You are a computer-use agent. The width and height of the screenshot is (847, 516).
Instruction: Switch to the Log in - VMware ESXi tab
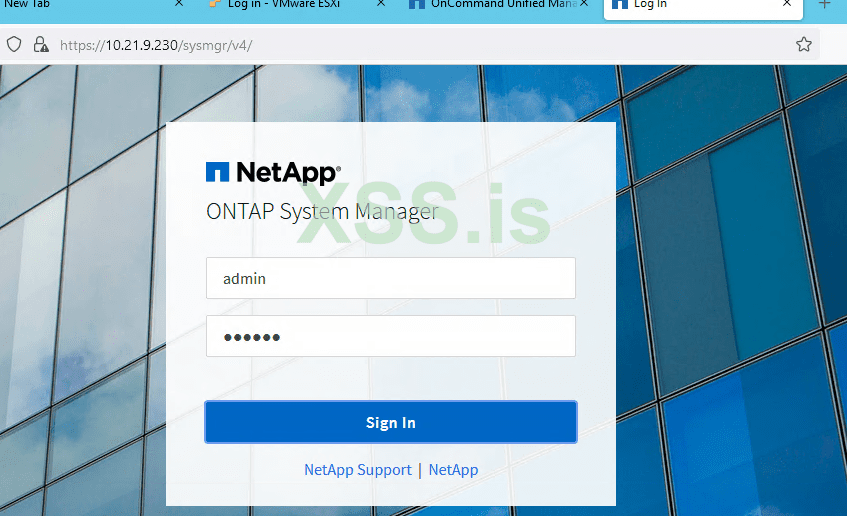coord(284,4)
